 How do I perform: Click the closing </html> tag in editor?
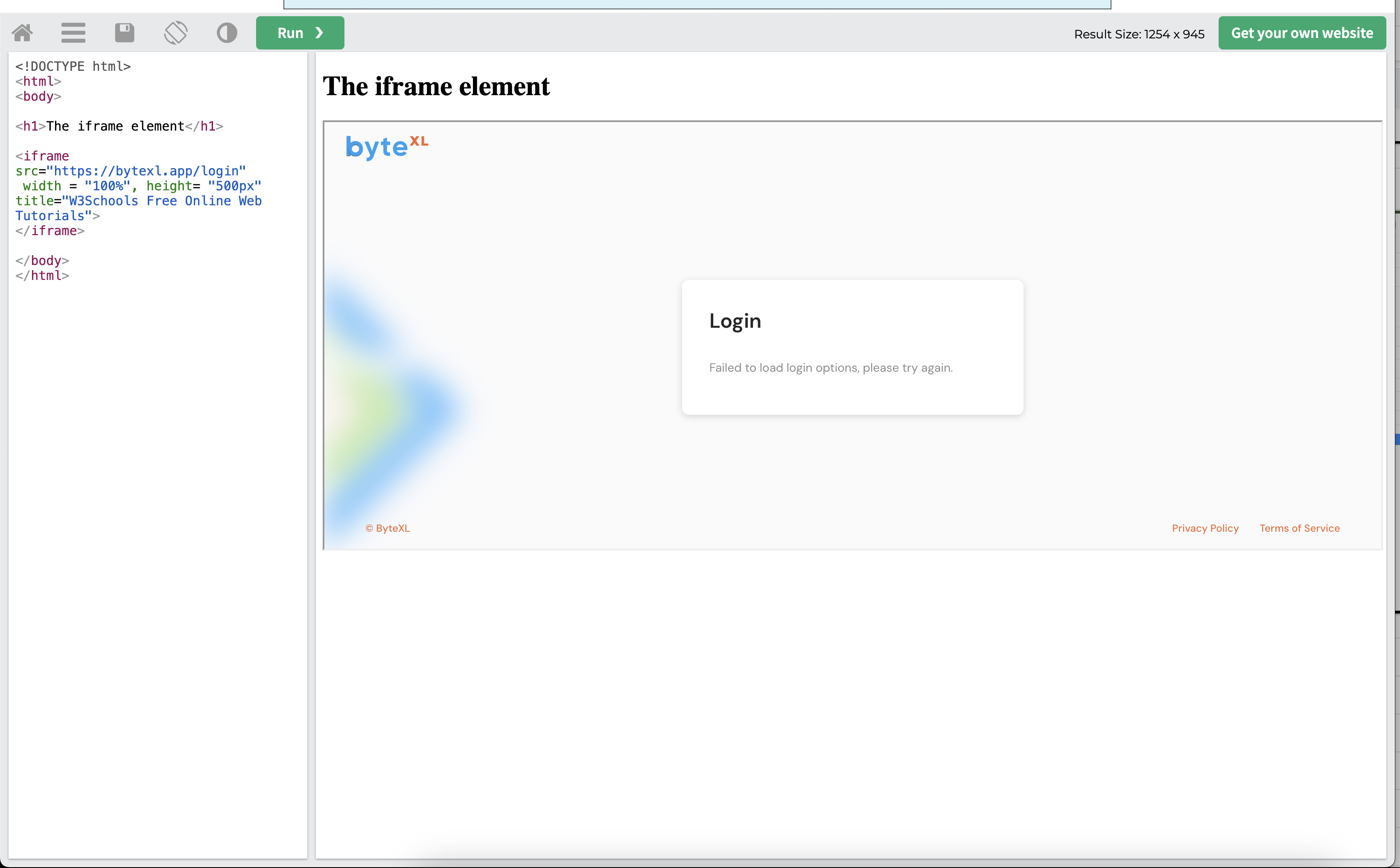pos(43,276)
